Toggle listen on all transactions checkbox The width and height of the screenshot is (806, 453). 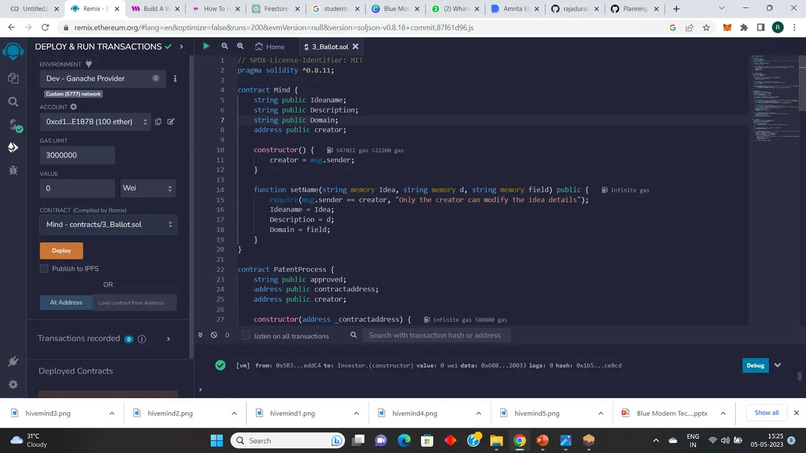(x=246, y=336)
